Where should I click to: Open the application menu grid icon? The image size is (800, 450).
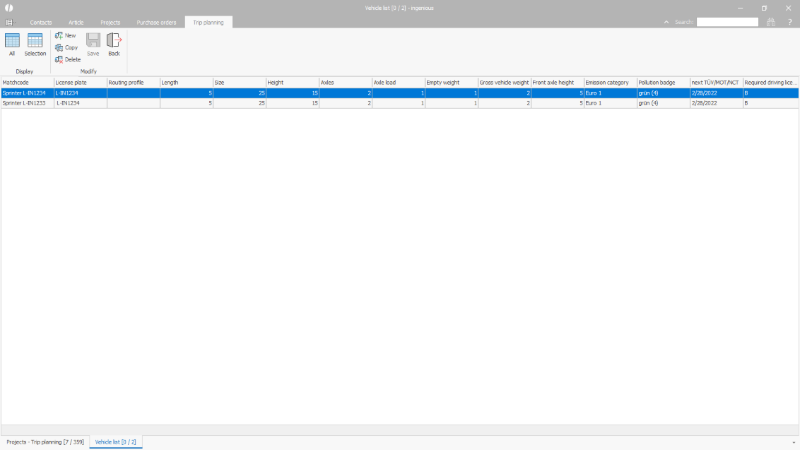(9, 21)
